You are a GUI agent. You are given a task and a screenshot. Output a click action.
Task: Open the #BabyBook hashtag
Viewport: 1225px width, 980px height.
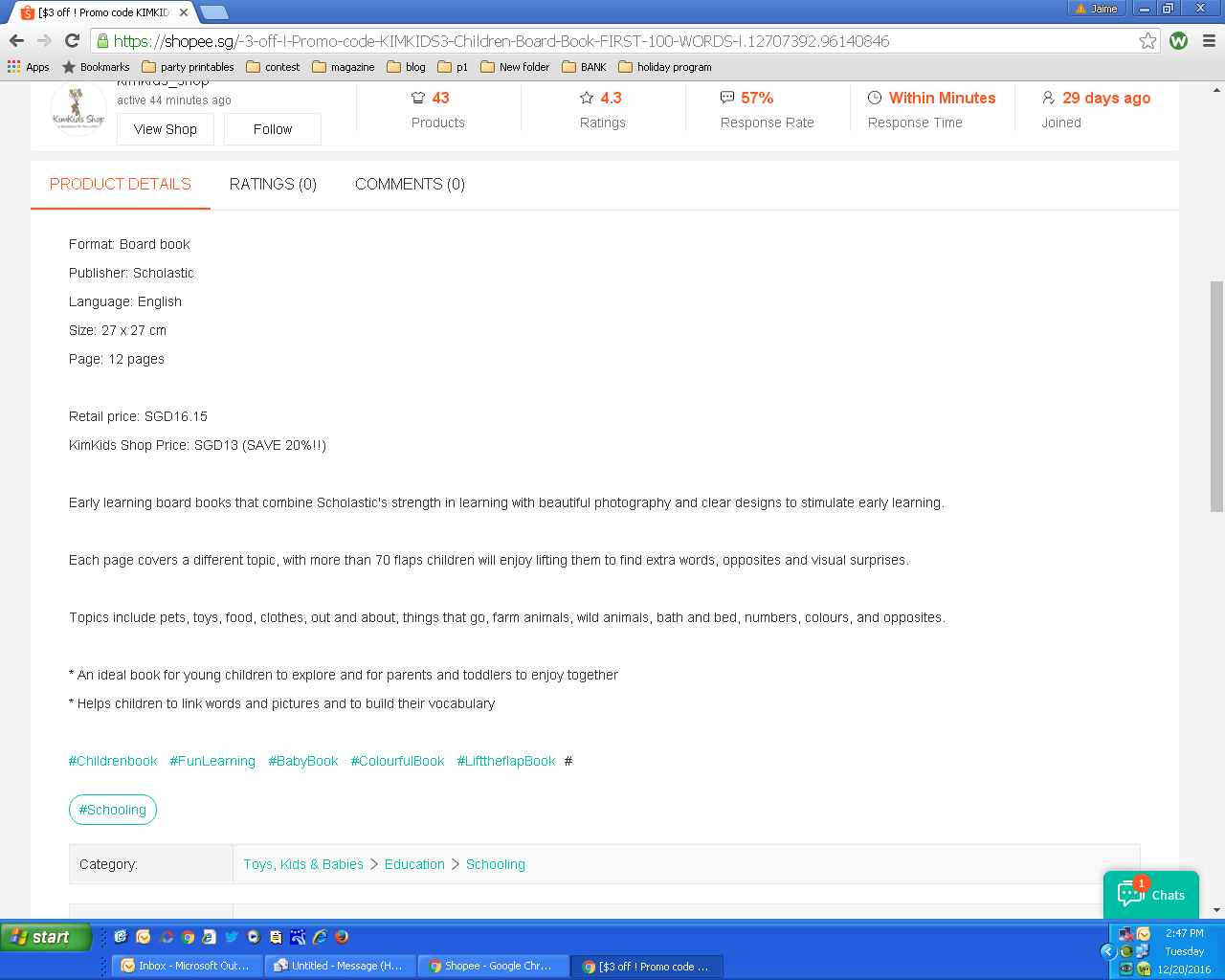(x=303, y=761)
